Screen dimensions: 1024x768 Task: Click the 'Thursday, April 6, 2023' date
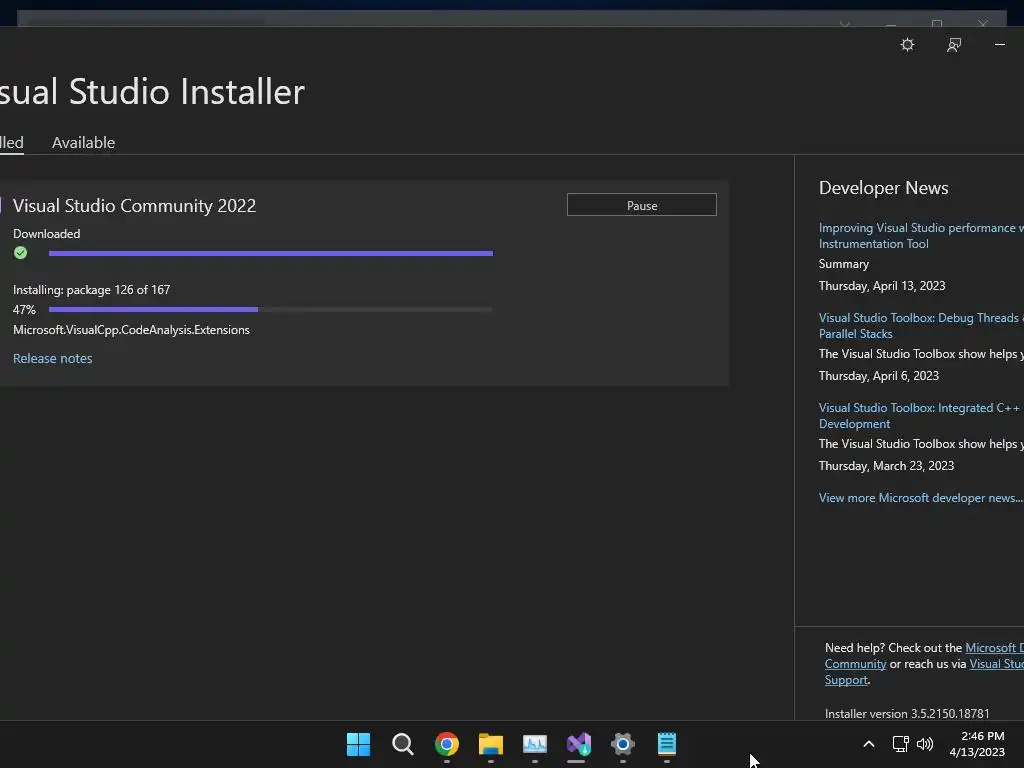tap(878, 376)
